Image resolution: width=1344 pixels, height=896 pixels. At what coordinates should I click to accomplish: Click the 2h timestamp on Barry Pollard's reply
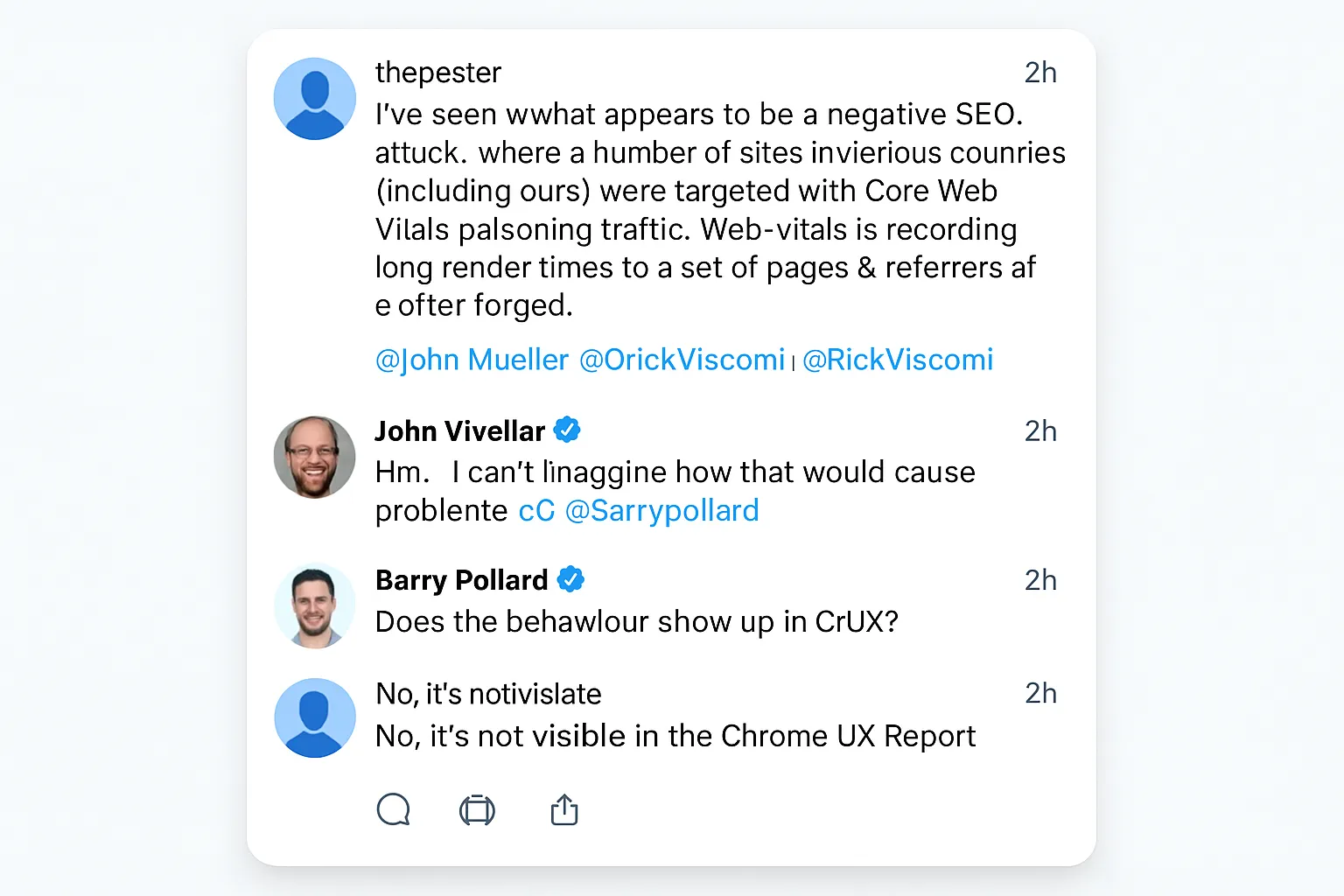point(1041,579)
